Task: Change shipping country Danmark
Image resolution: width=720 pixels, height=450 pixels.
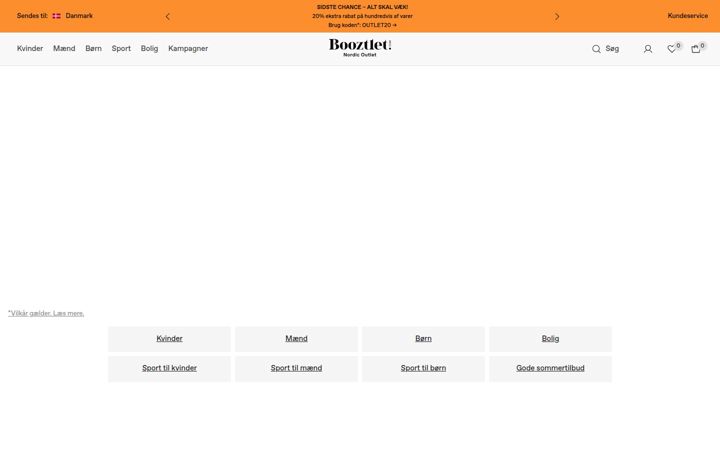Action: [79, 16]
